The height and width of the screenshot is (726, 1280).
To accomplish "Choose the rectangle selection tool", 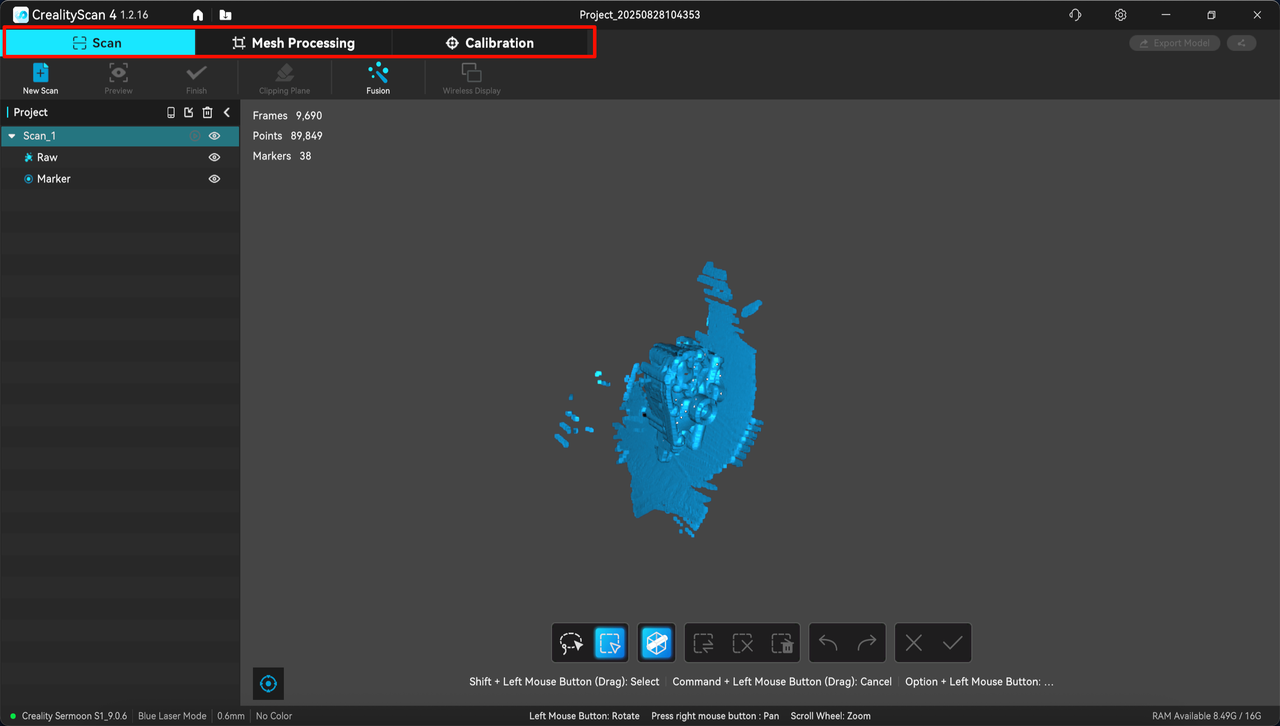I will pos(610,643).
